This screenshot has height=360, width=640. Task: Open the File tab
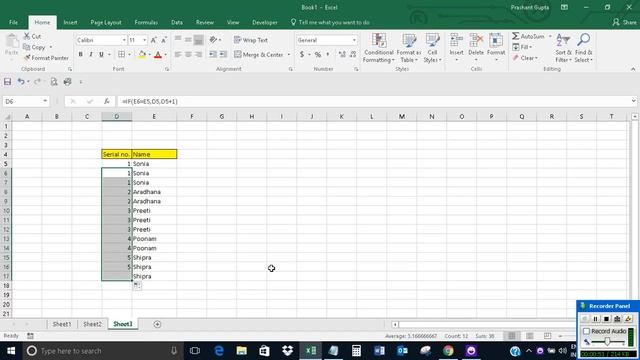point(13,22)
